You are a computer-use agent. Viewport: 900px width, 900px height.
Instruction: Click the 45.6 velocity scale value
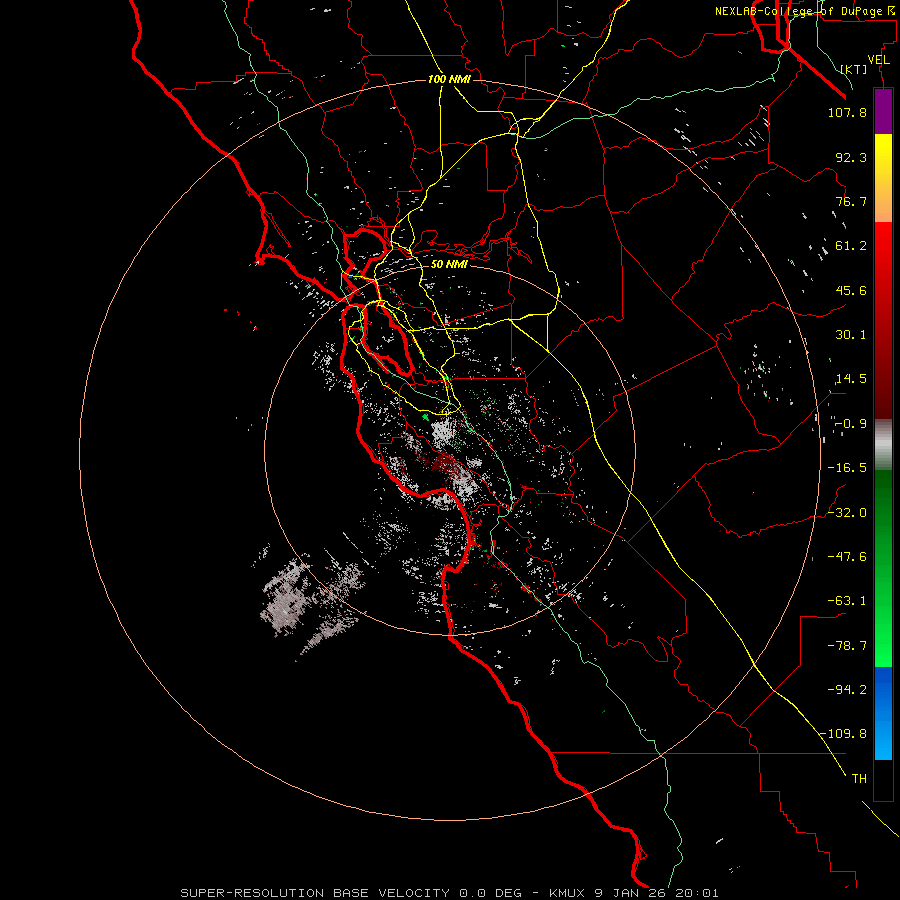(x=851, y=290)
